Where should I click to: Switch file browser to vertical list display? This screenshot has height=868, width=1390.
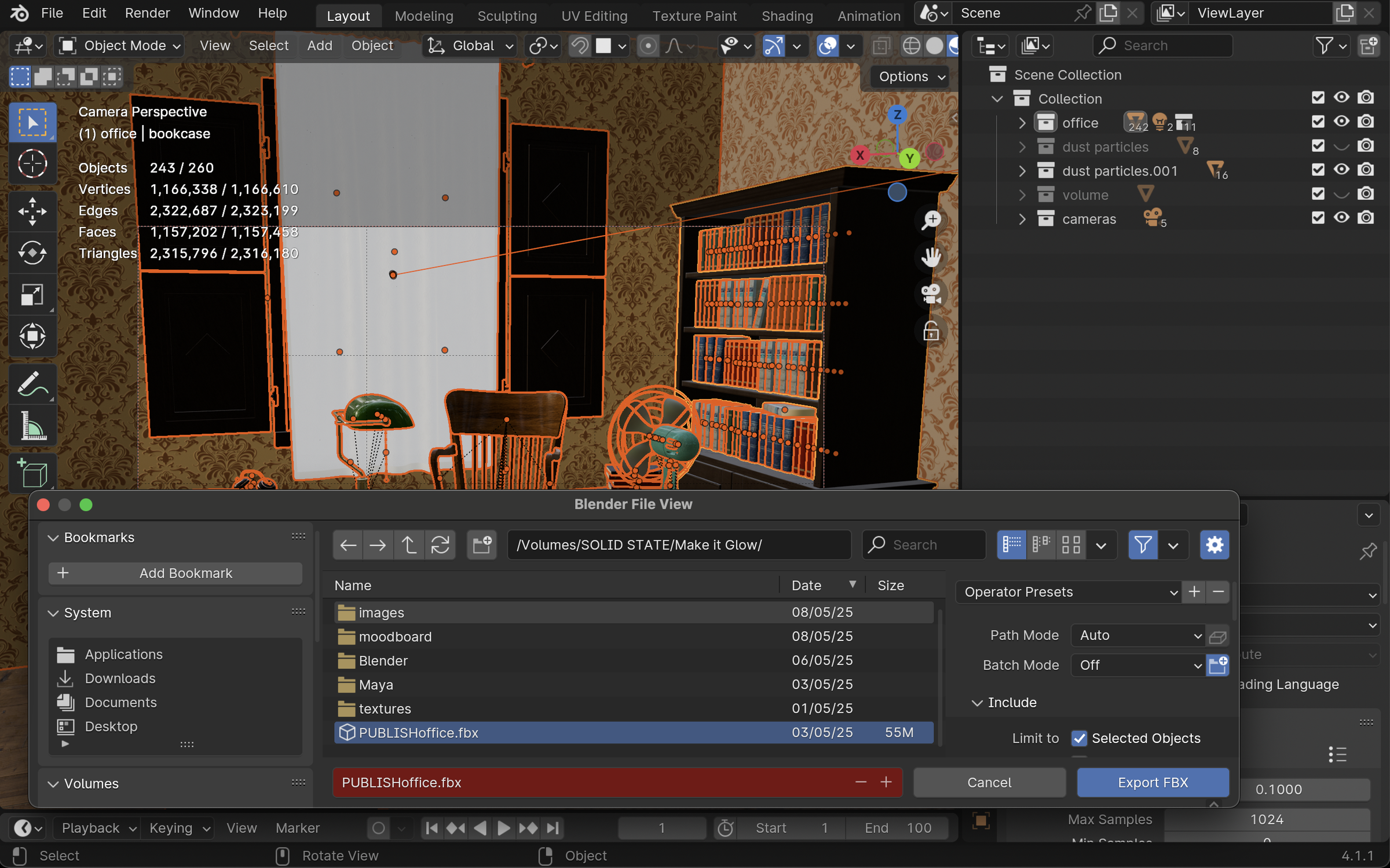pyautogui.click(x=1011, y=545)
